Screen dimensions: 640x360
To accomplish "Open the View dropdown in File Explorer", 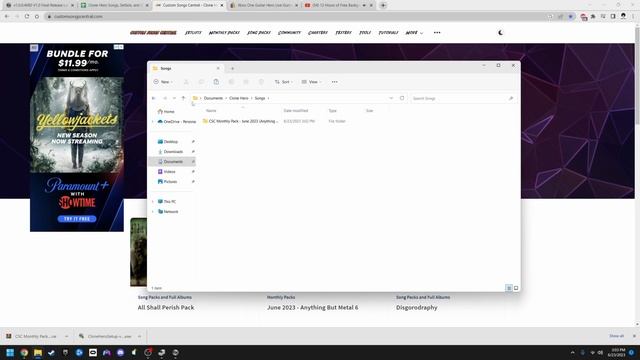I will point(311,82).
